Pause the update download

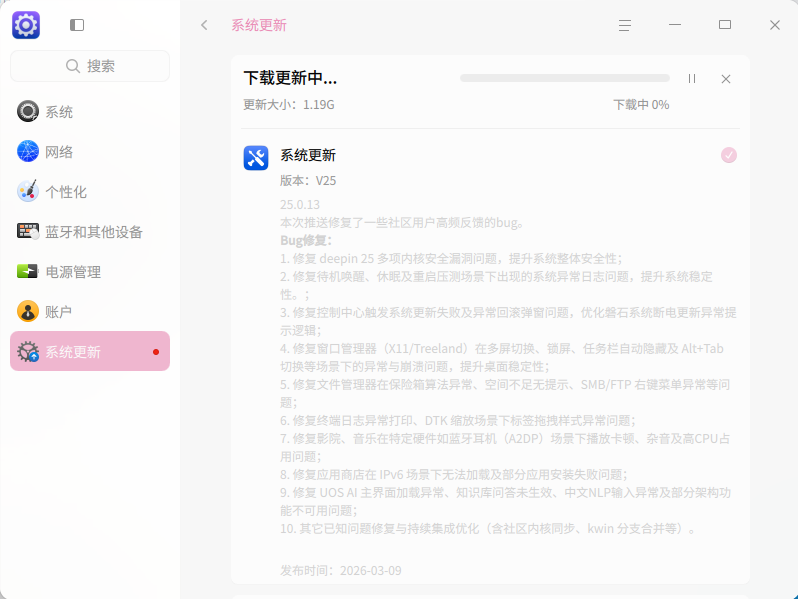click(692, 79)
